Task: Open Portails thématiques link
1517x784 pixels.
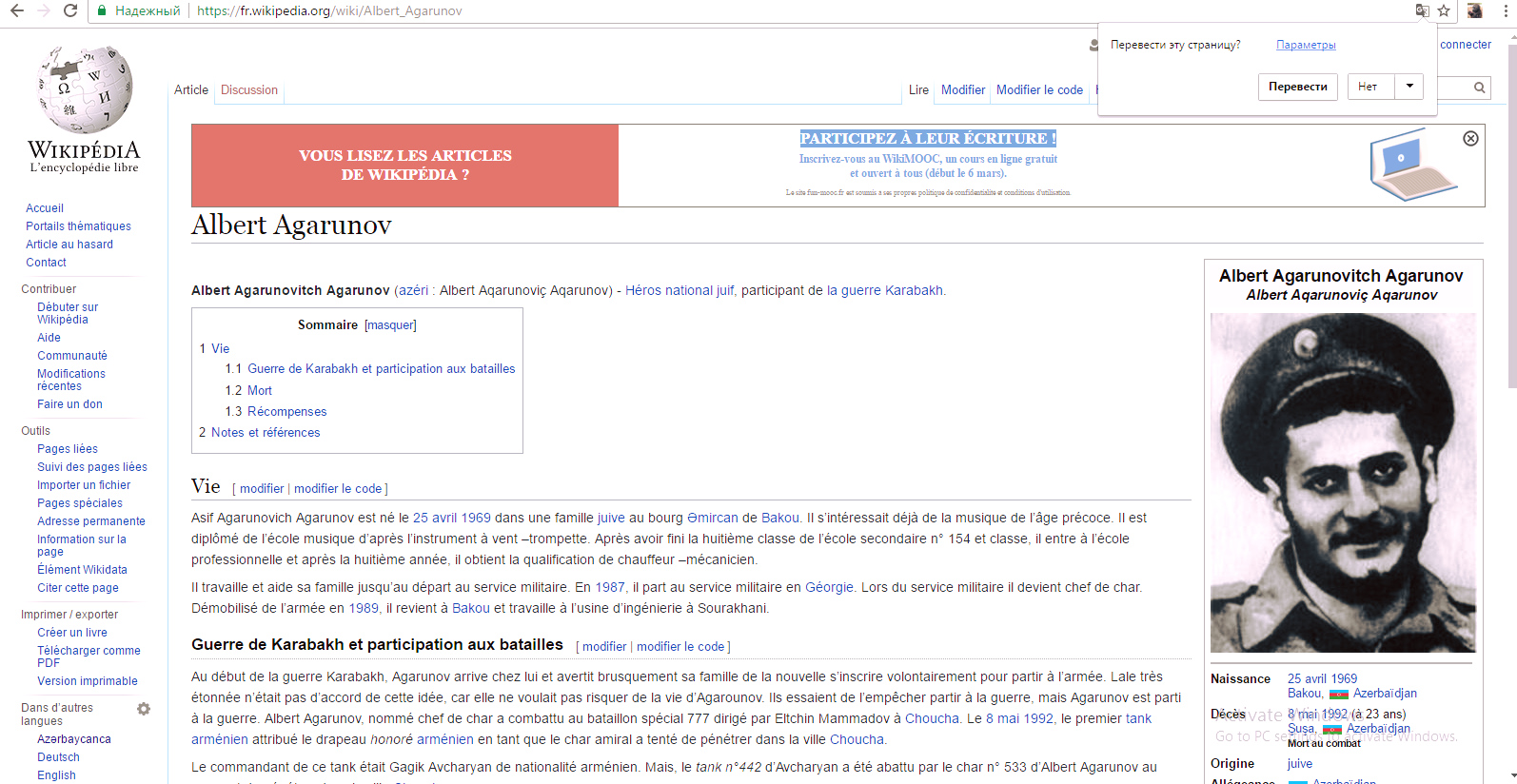Action: tap(78, 226)
